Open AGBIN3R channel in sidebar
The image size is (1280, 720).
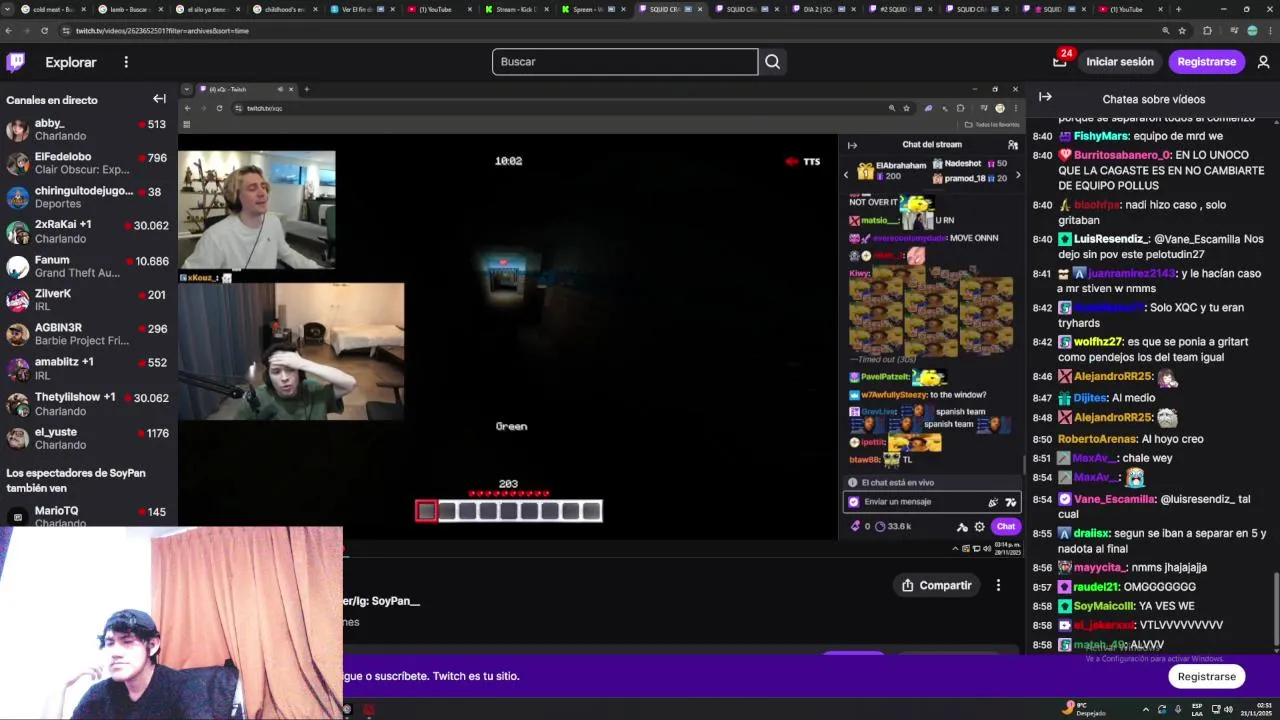(87, 334)
